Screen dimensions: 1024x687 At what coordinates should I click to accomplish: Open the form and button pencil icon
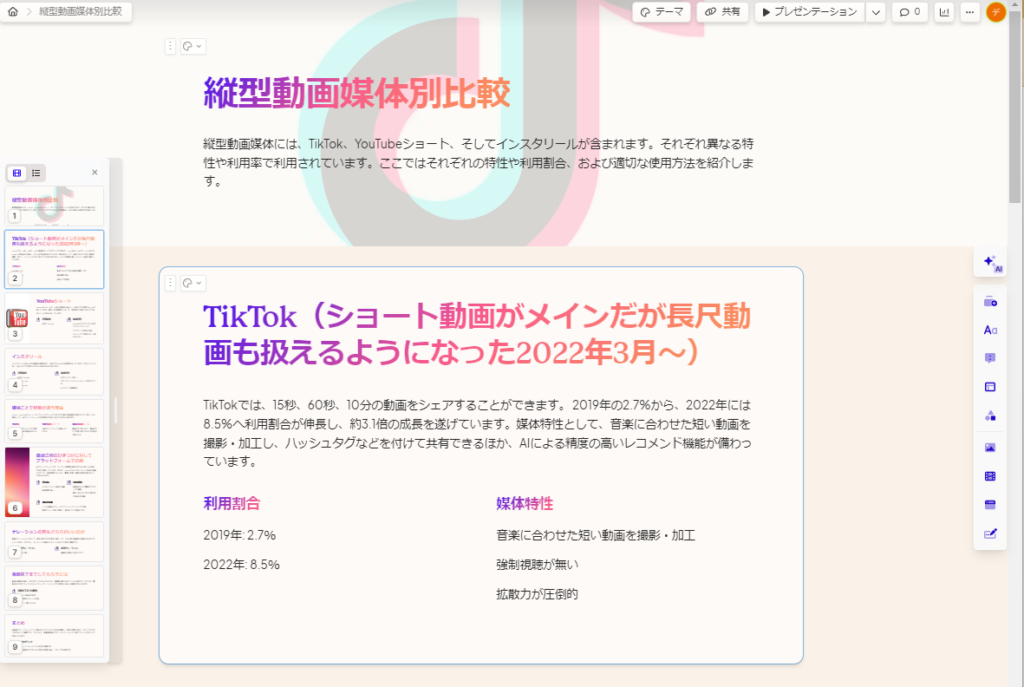click(x=990, y=534)
